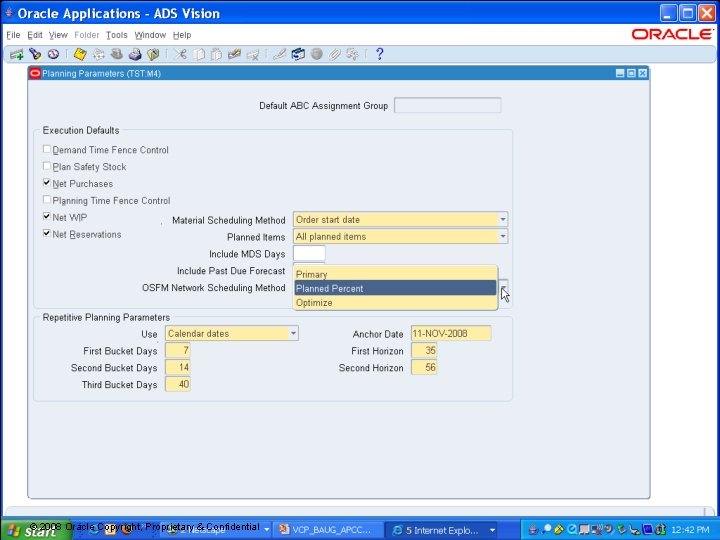
Task: Open the Edit menu
Action: point(34,35)
